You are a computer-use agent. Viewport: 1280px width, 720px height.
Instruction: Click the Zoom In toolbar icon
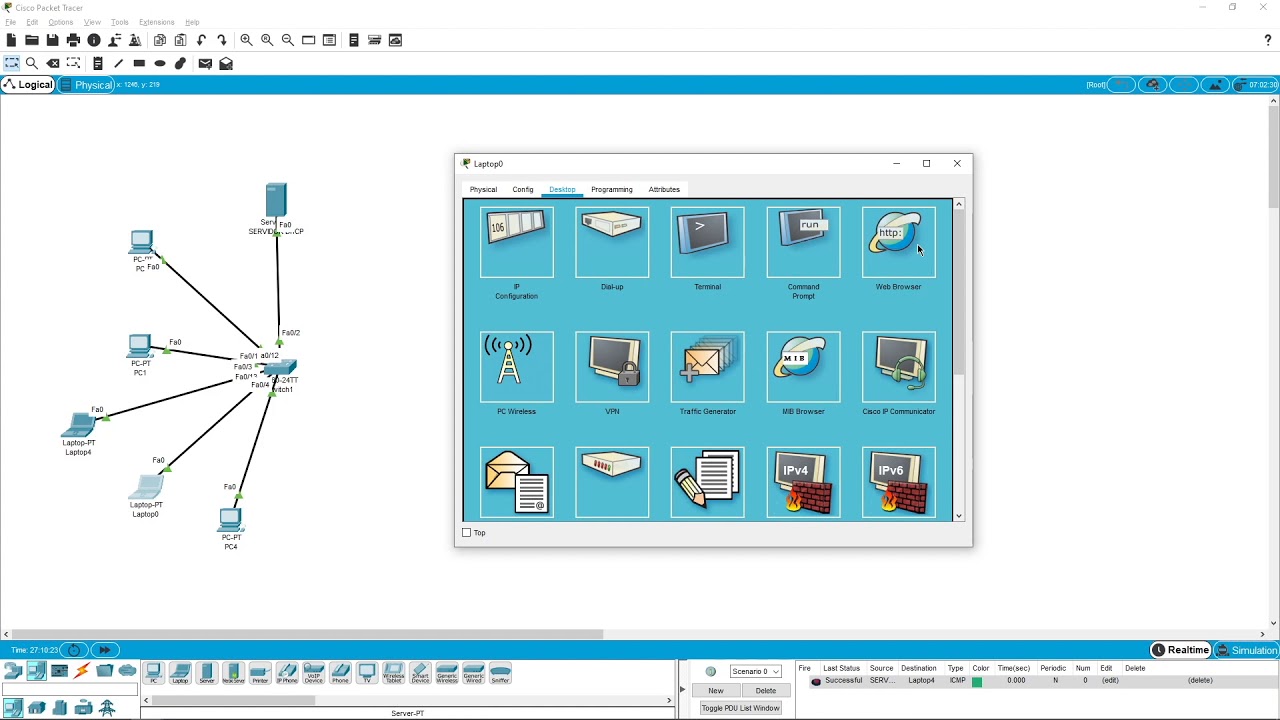click(246, 40)
